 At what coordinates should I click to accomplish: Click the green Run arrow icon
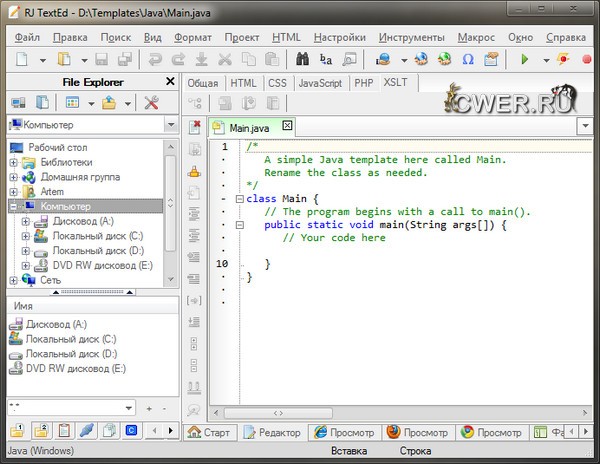pyautogui.click(x=524, y=60)
